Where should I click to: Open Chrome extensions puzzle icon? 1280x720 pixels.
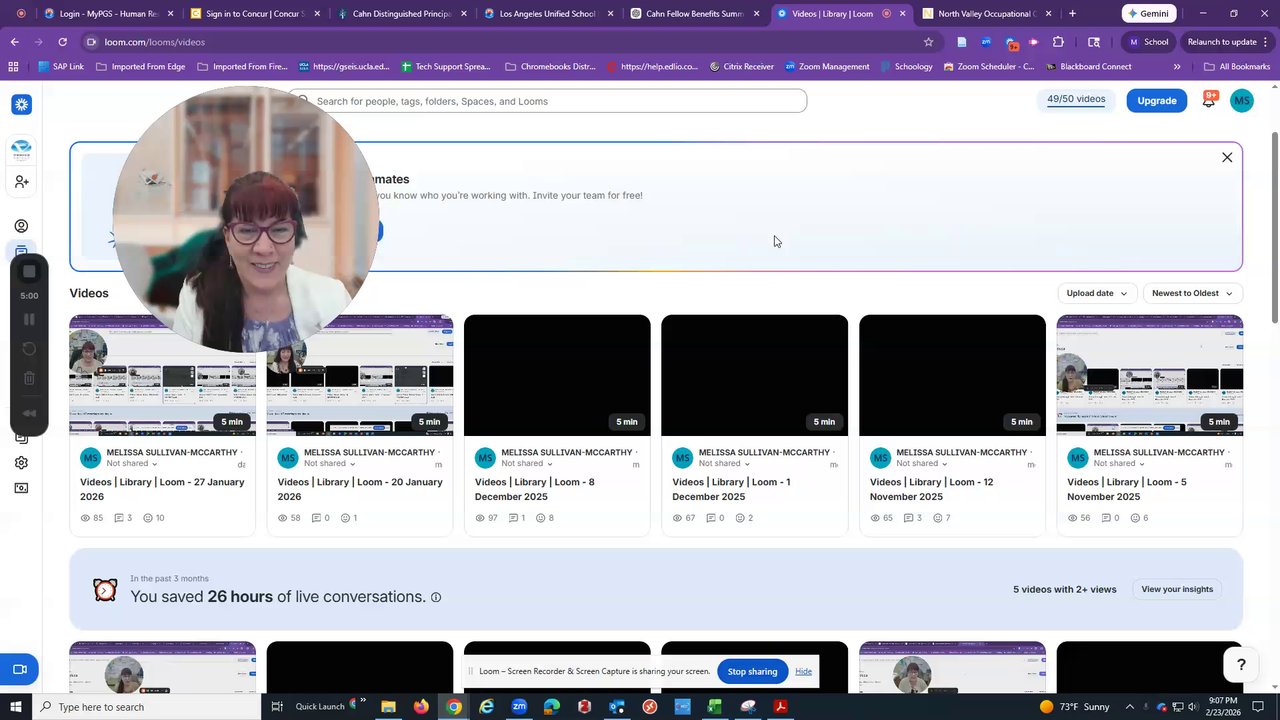click(1058, 42)
